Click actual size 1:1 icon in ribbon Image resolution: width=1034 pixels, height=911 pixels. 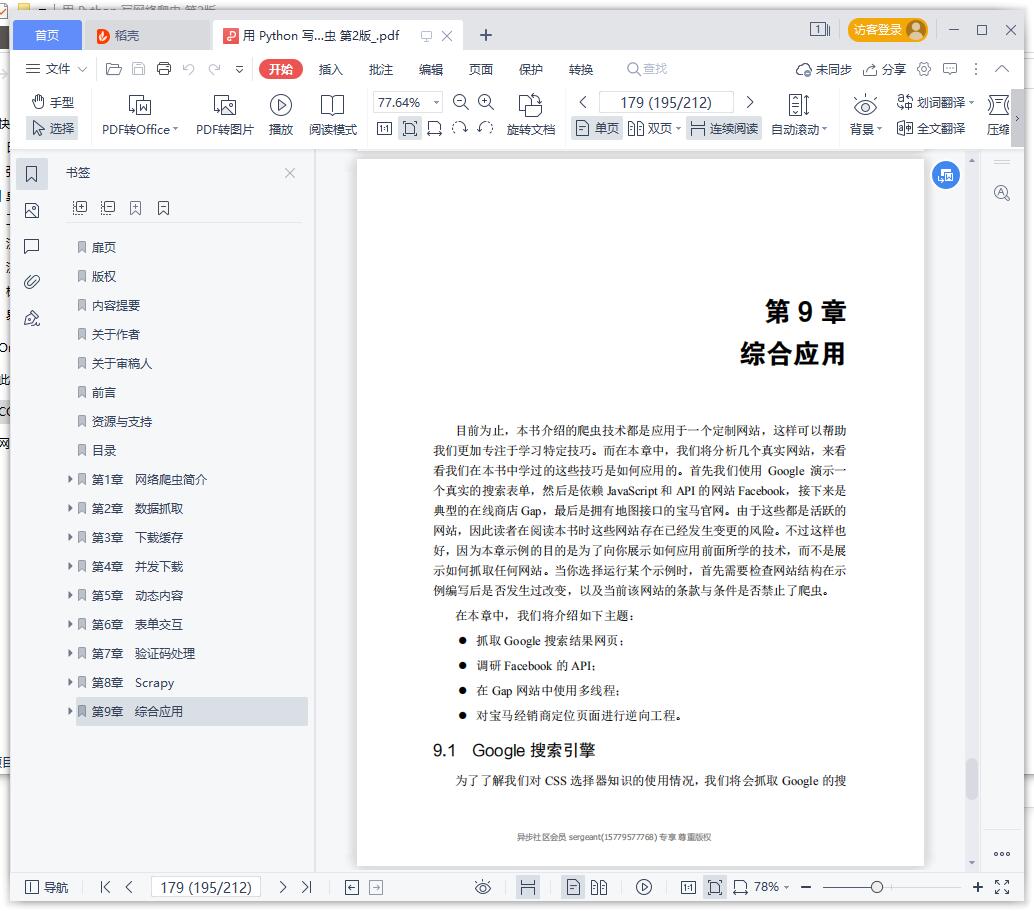(x=384, y=129)
